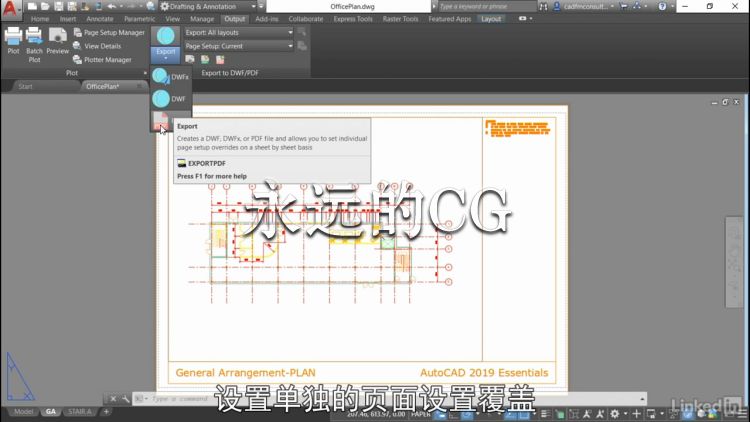The height and width of the screenshot is (422, 750).
Task: Switch to the Add-ins ribbon tab
Action: [x=266, y=19]
